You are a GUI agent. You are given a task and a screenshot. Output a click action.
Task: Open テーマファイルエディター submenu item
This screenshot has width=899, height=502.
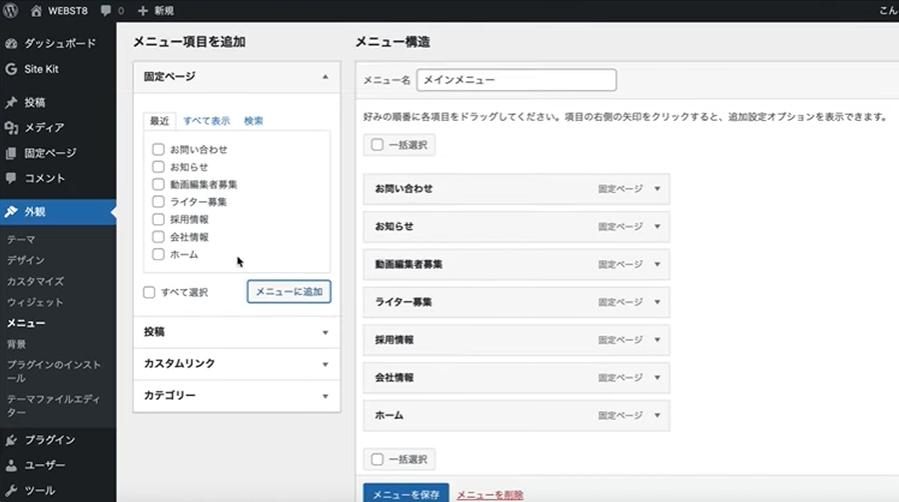(54, 406)
